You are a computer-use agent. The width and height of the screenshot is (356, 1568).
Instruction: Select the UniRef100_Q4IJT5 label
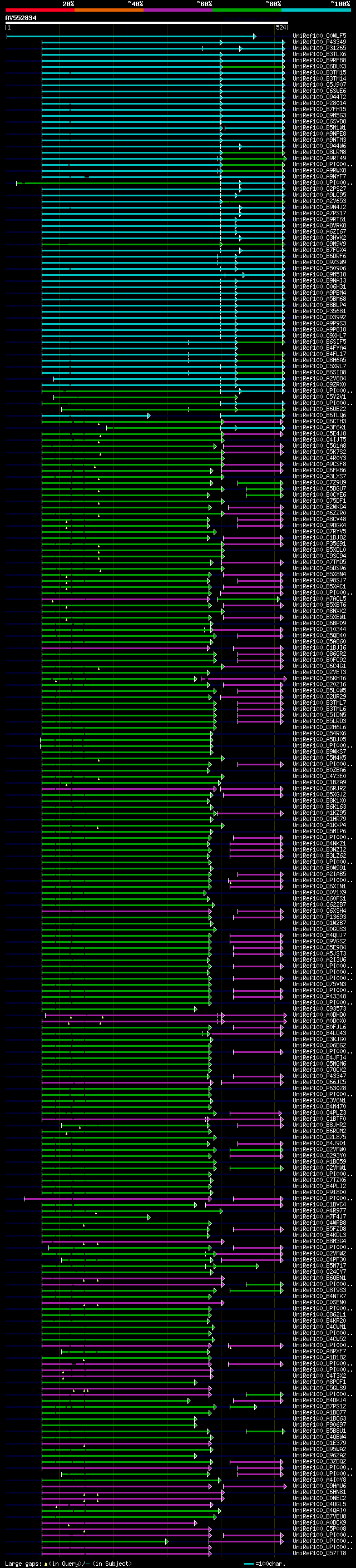click(319, 439)
